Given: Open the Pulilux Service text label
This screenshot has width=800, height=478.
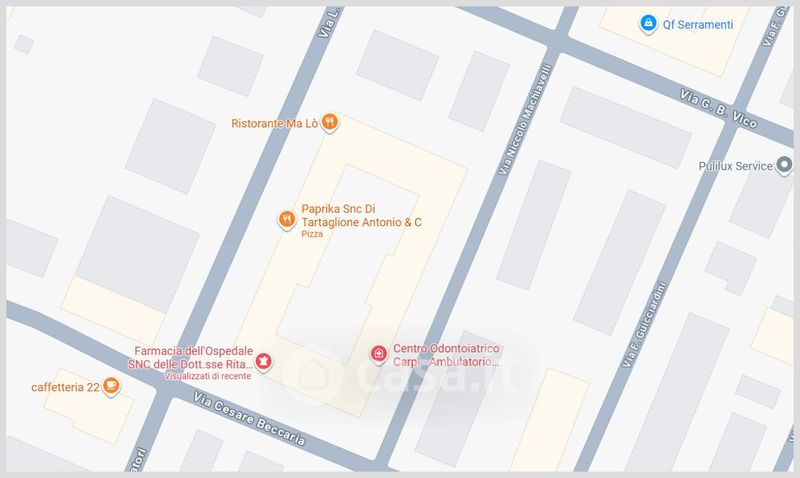Looking at the screenshot, I should click(x=735, y=166).
